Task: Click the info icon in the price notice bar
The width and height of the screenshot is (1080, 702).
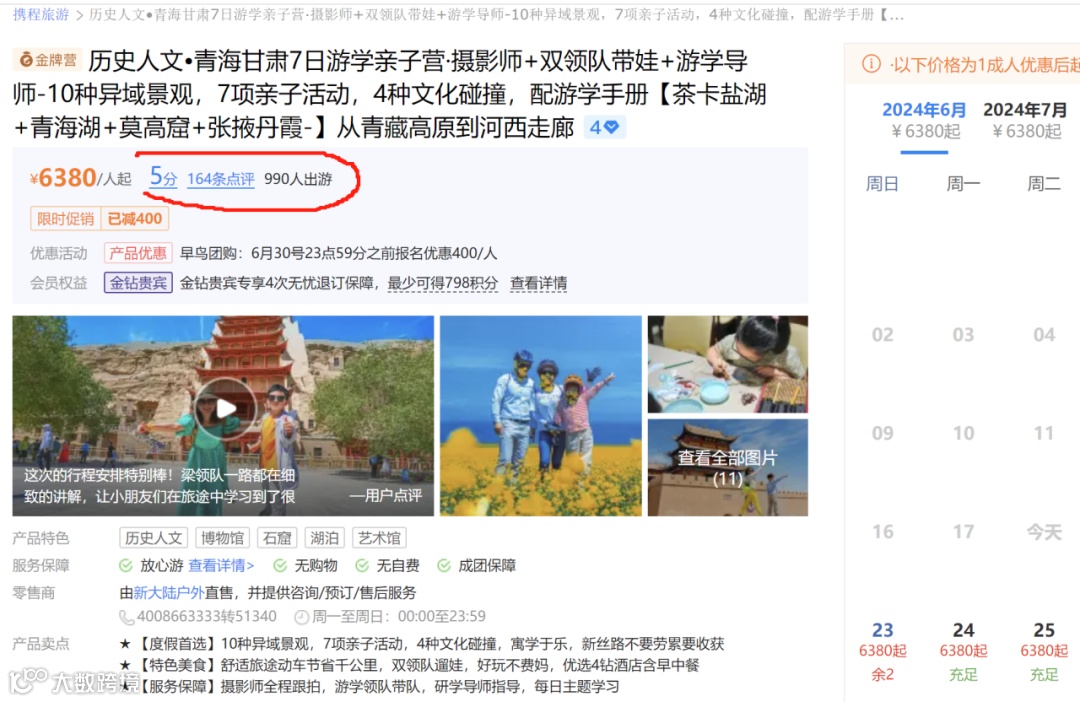Action: [871, 64]
